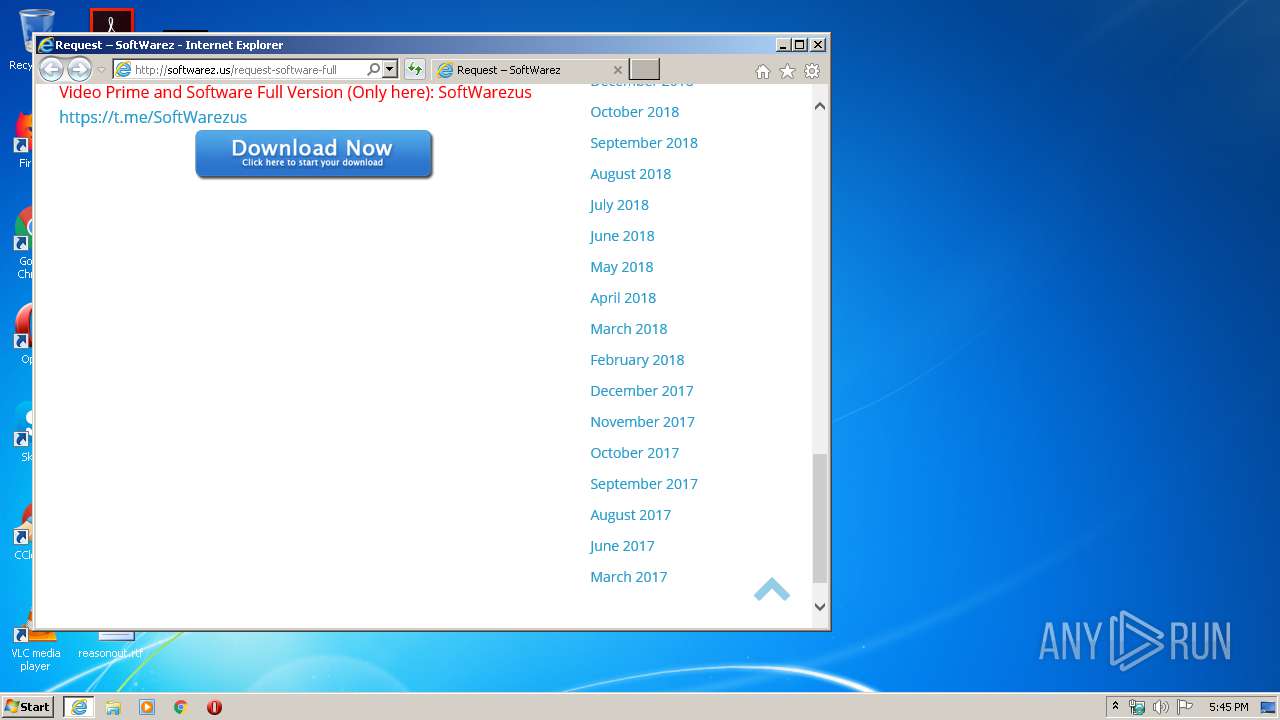Screen dimensions: 1280x720
Task: Open February 2018 archive link
Action: (x=637, y=360)
